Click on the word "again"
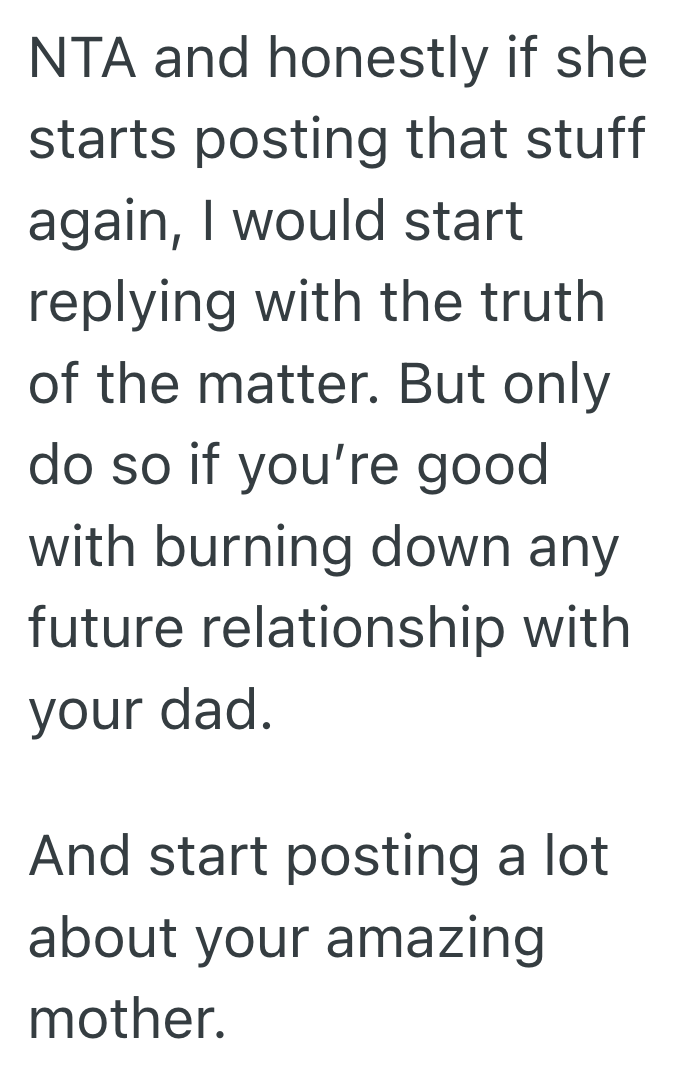Image resolution: width=698 pixels, height=1080 pixels. point(99,223)
